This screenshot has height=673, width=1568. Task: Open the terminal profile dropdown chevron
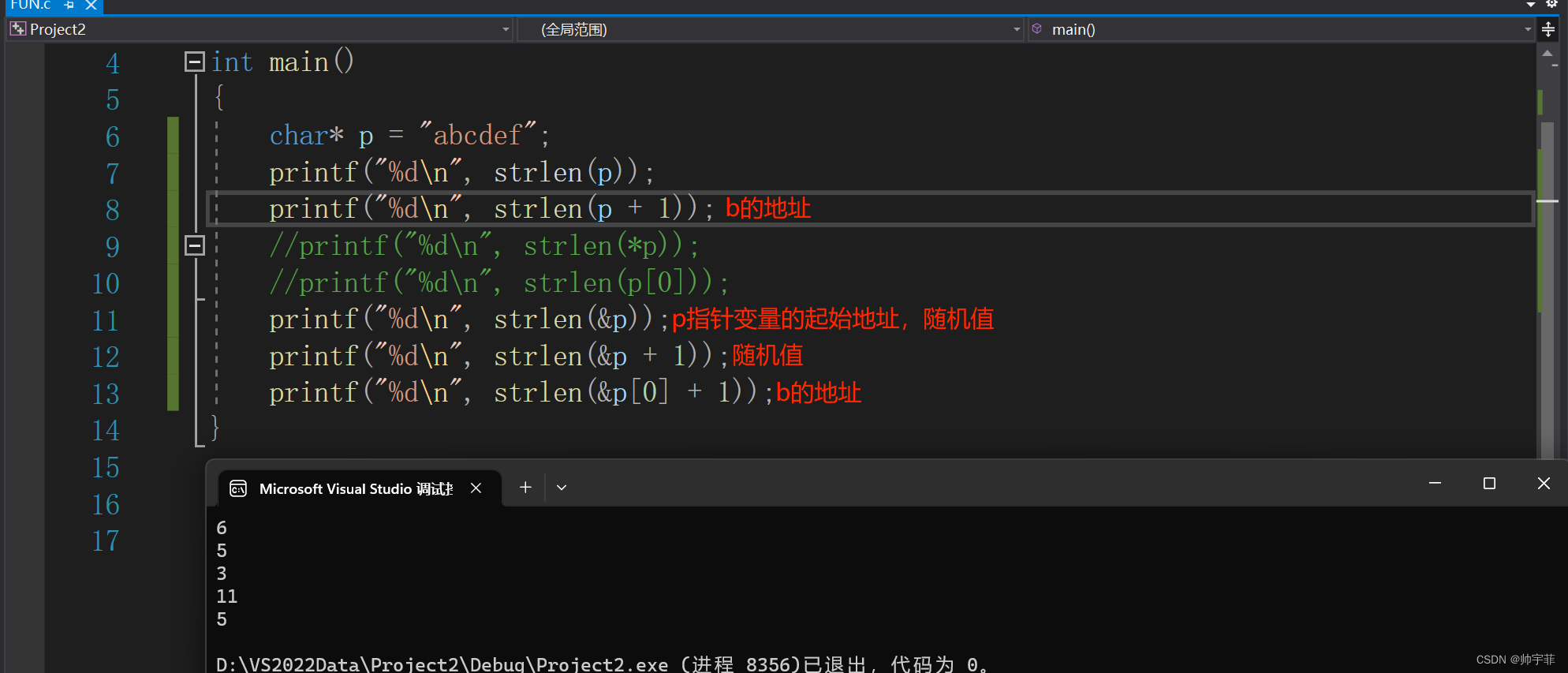click(x=562, y=488)
